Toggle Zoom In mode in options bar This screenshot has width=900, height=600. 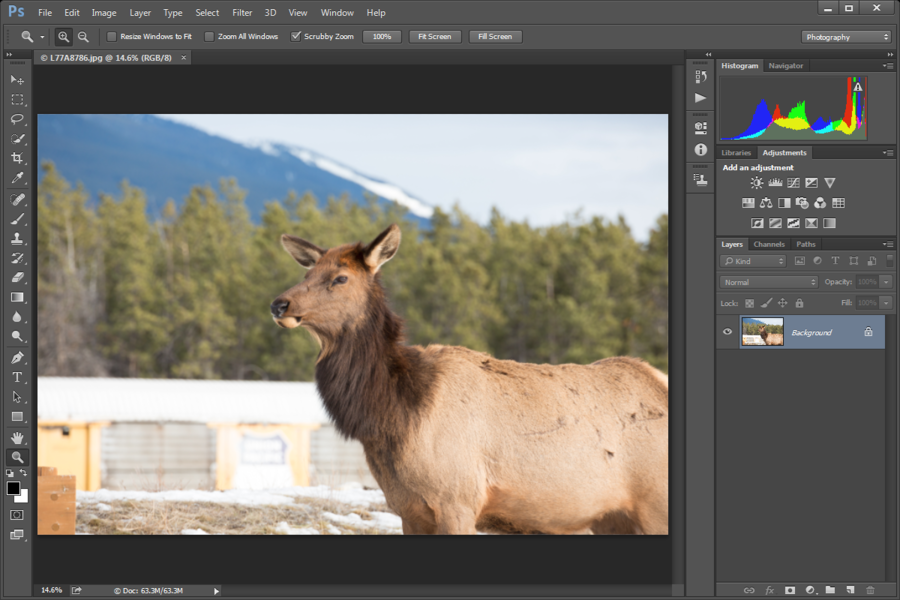click(63, 37)
